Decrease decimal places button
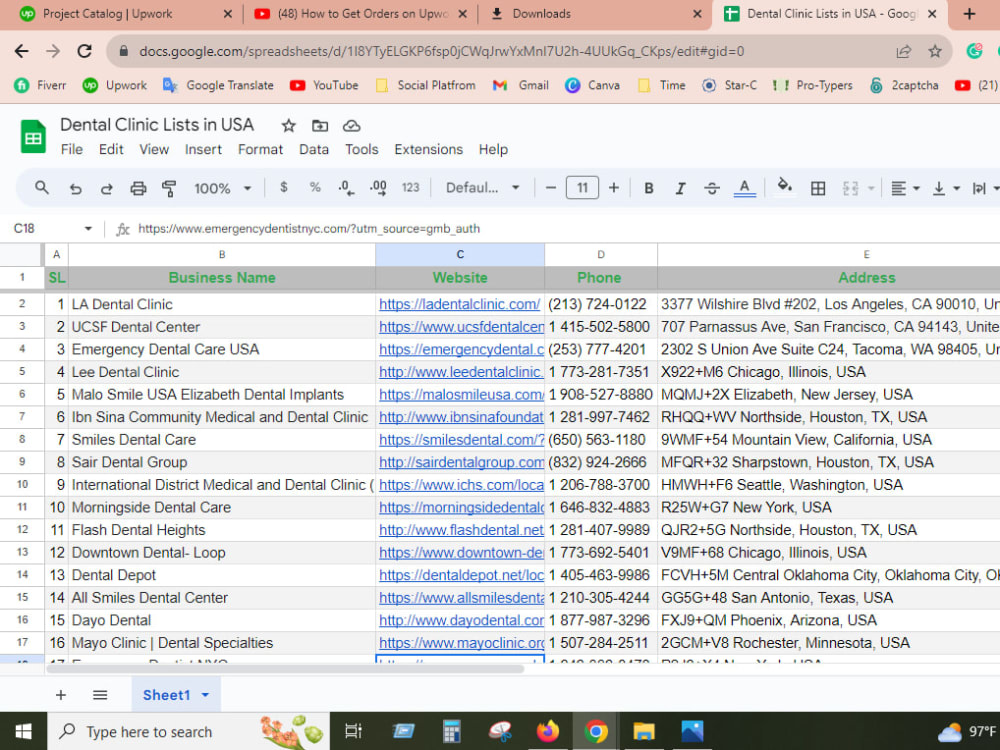The width and height of the screenshot is (1000, 750). pos(346,188)
